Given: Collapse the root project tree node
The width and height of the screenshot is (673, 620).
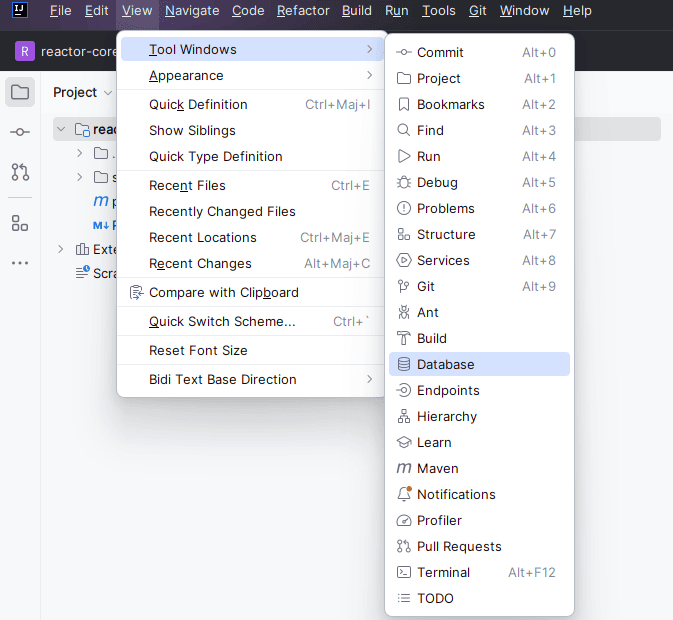Looking at the screenshot, I should (x=61, y=129).
